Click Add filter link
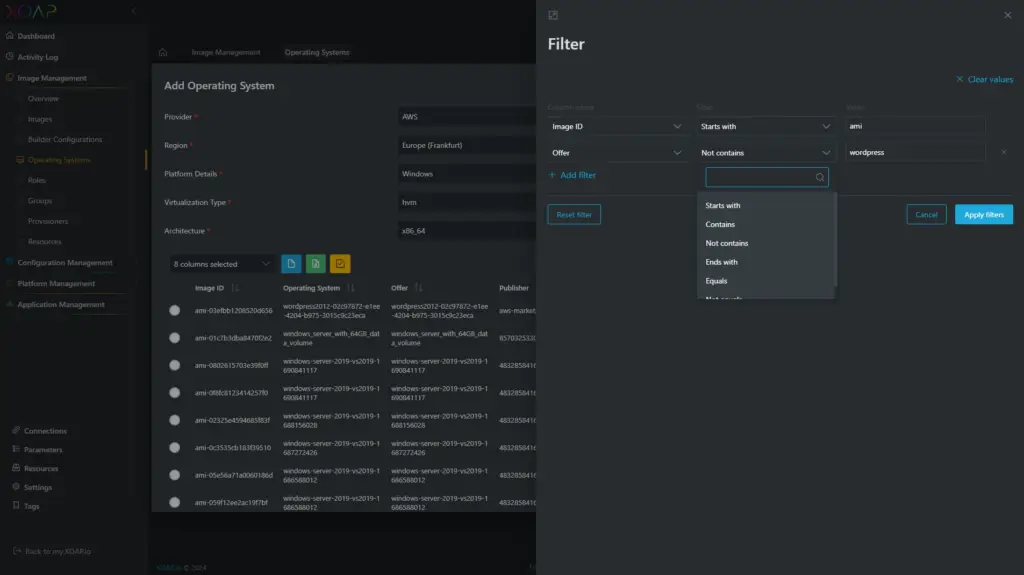The height and width of the screenshot is (575, 1024). click(x=572, y=175)
